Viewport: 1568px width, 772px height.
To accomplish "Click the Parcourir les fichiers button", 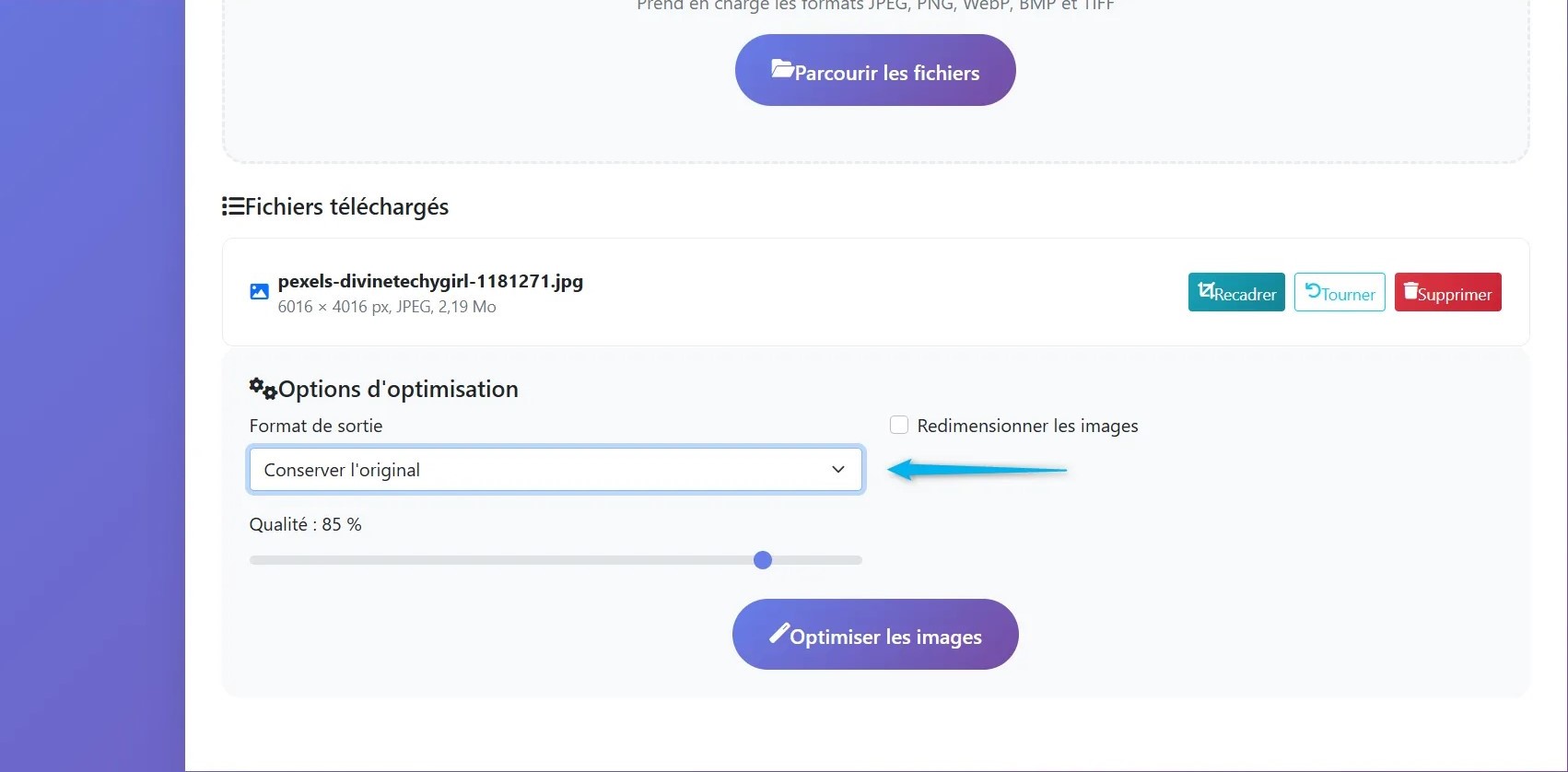I will click(874, 69).
